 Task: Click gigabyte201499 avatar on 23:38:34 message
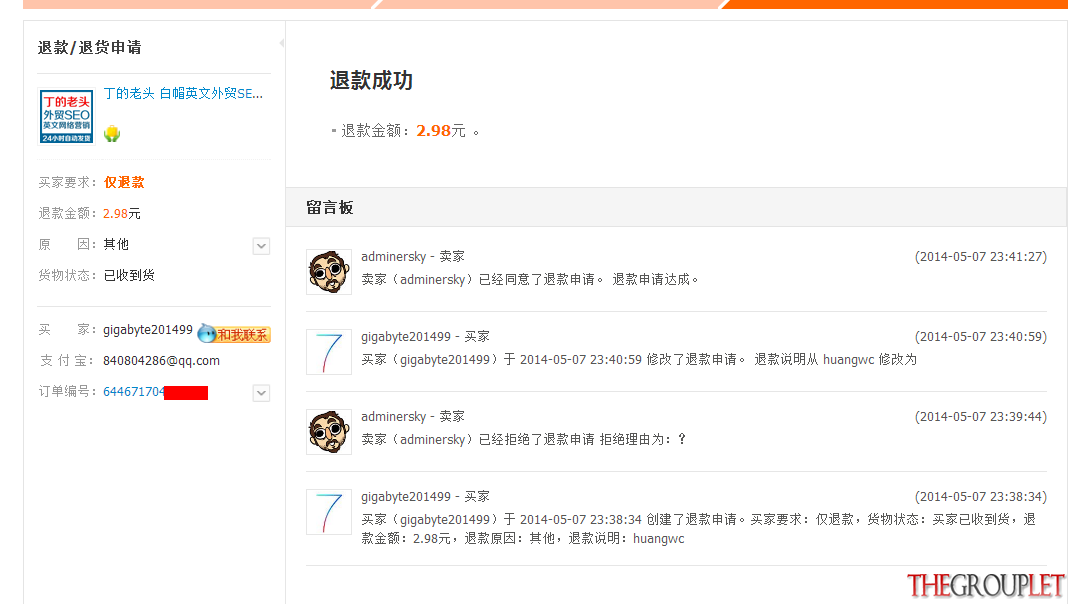click(329, 512)
